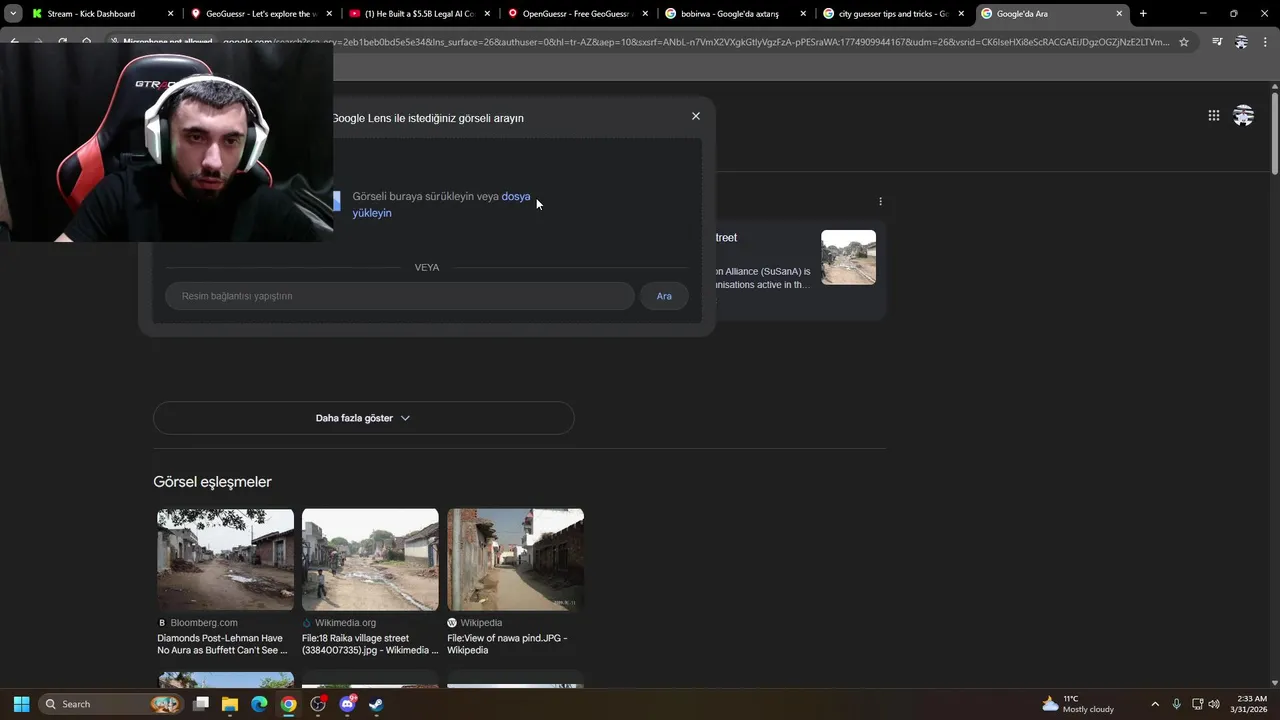Launch Microsoft Edge from the taskbar
The height and width of the screenshot is (720, 1280).
point(259,704)
